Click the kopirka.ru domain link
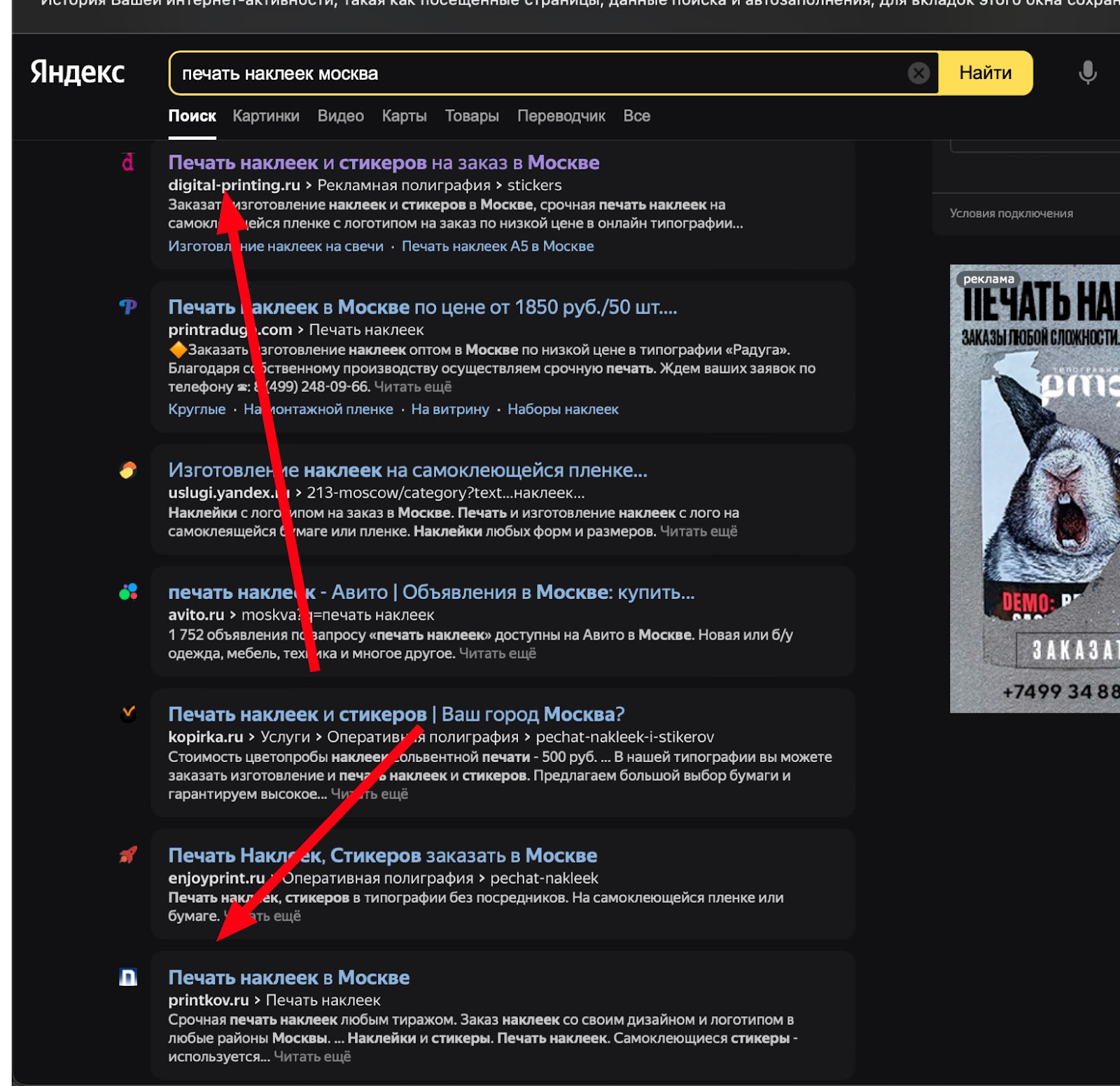This screenshot has width=1120, height=1086. coord(206,737)
